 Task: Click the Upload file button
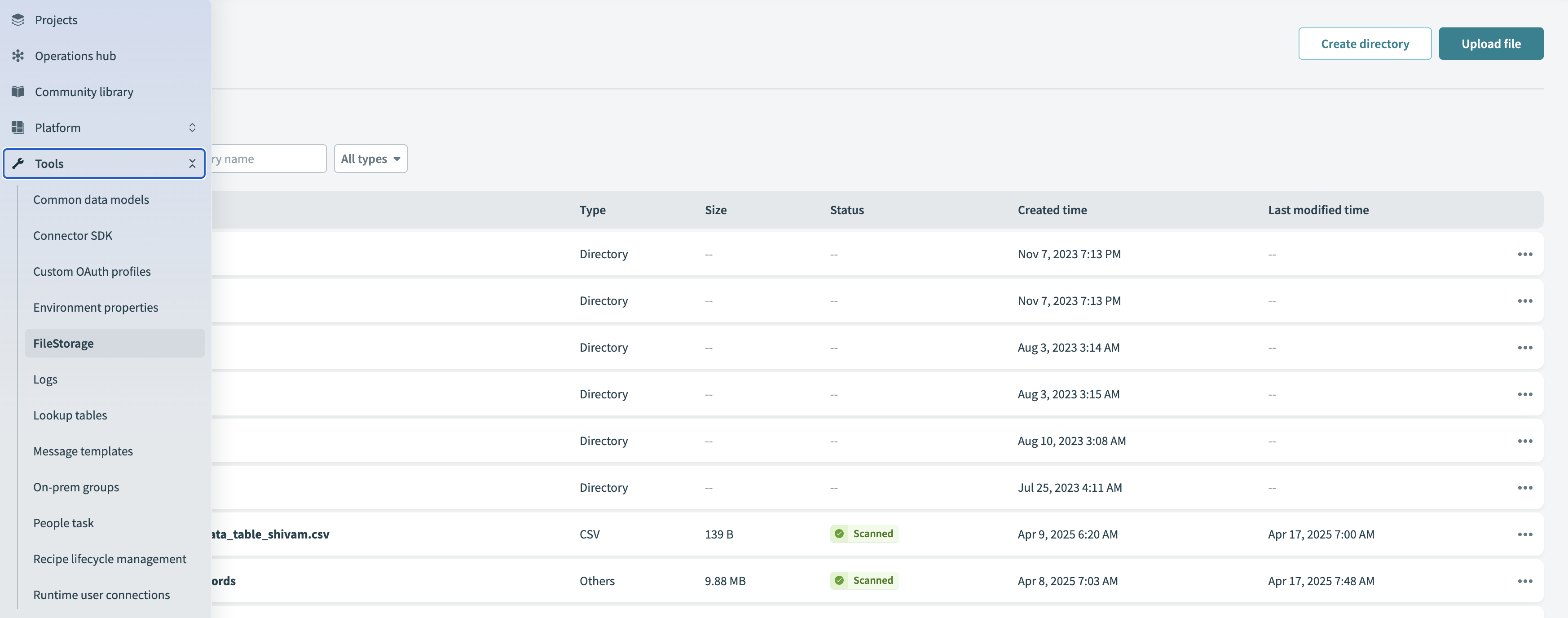1491,43
